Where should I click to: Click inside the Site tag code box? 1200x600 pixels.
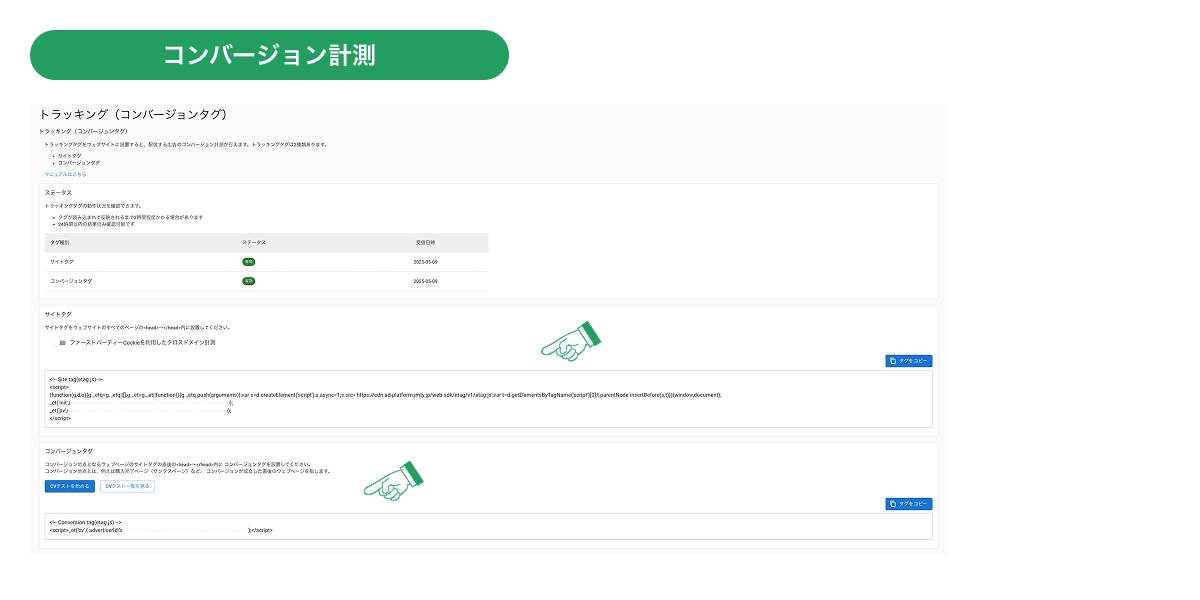(488, 399)
